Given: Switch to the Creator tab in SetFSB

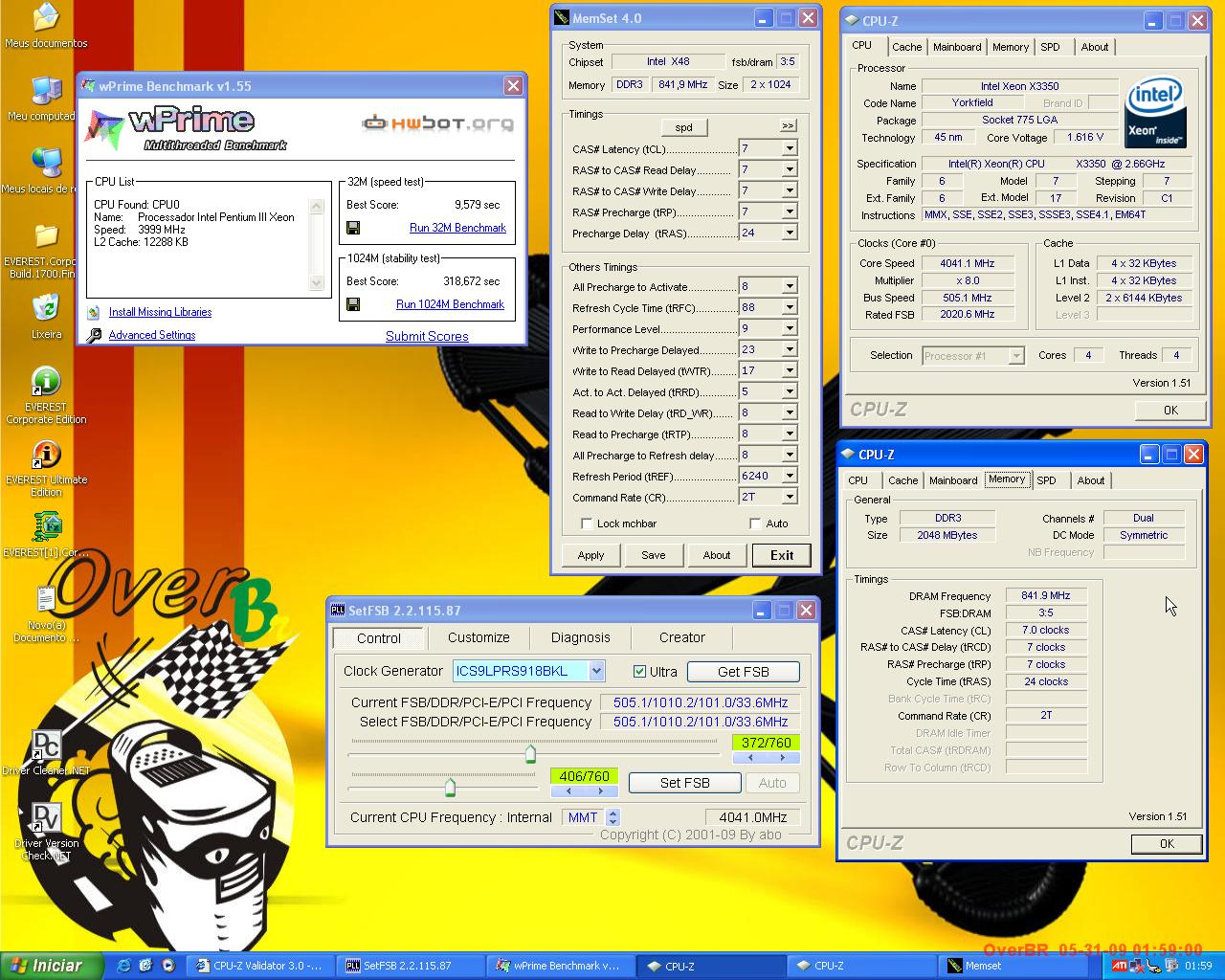Looking at the screenshot, I should tap(681, 637).
